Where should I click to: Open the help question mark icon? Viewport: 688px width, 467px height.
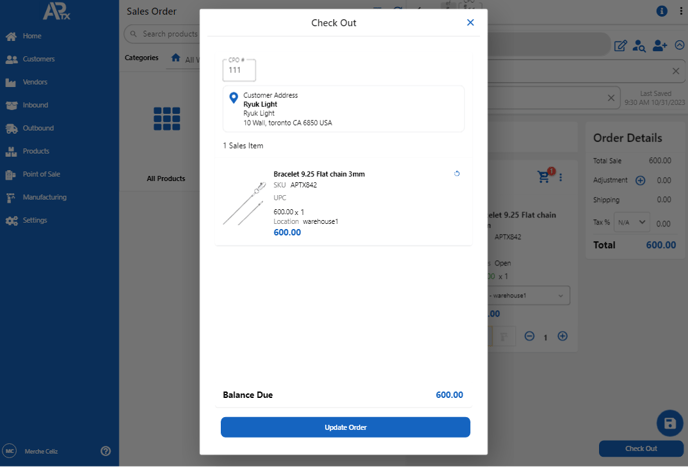(106, 451)
